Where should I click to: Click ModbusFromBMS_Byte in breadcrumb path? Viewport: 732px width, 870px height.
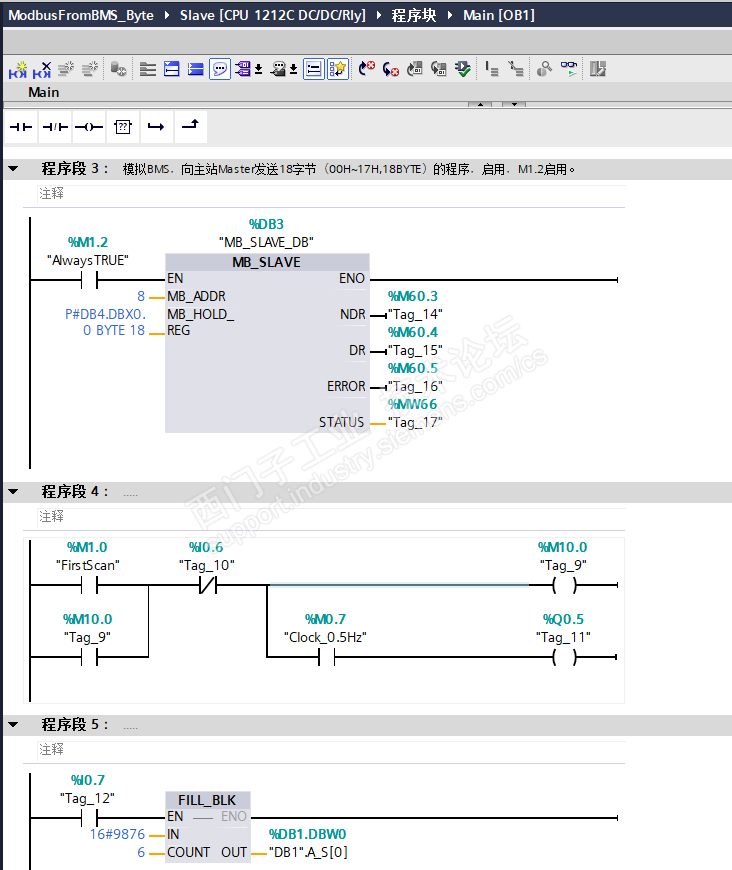tap(81, 16)
